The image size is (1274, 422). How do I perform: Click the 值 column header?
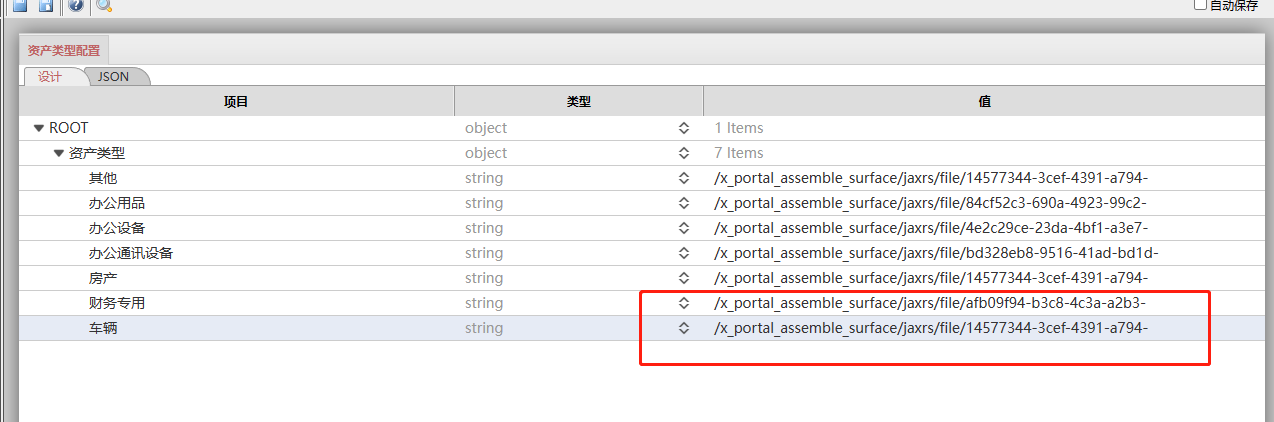(x=985, y=101)
